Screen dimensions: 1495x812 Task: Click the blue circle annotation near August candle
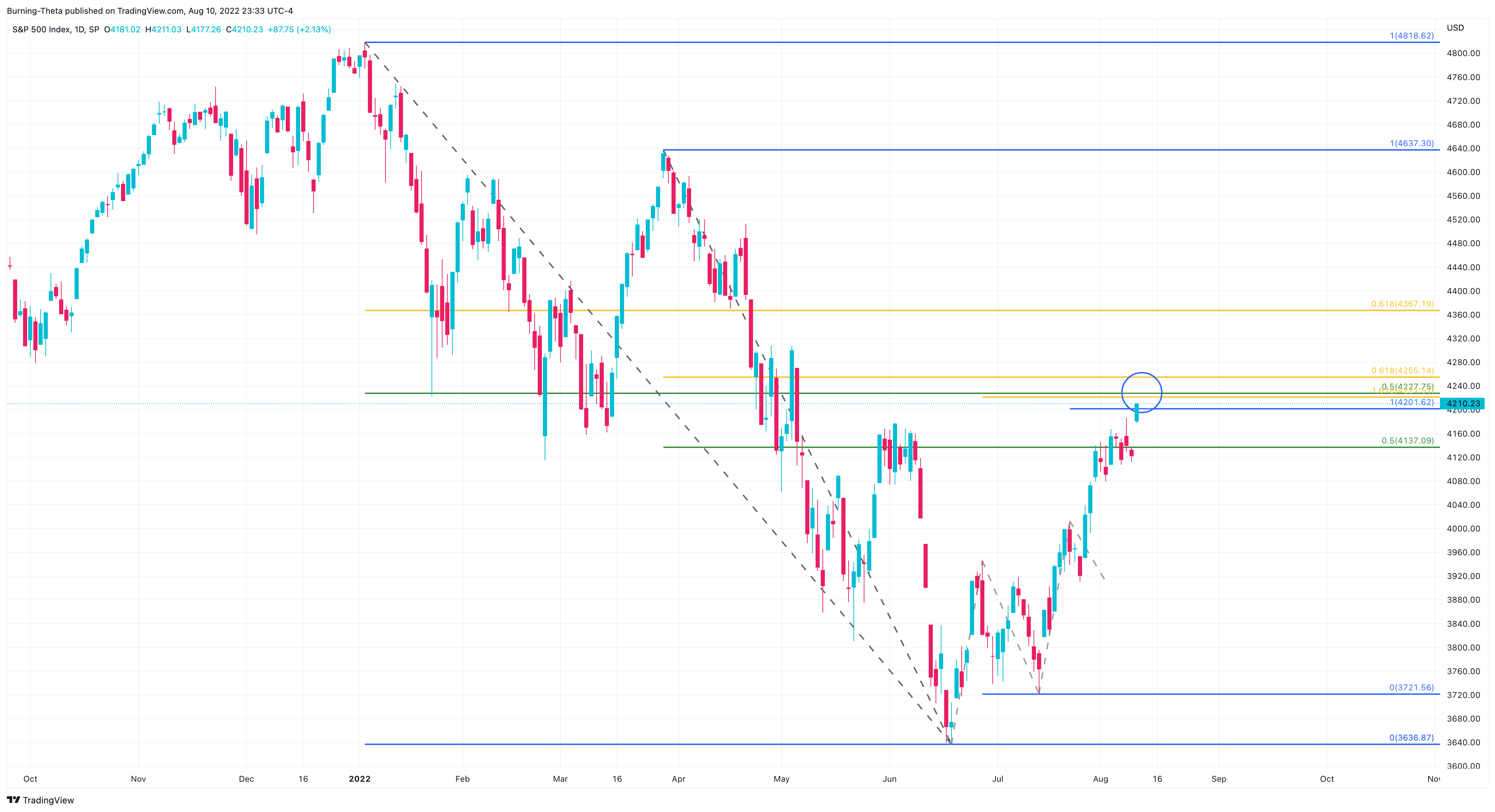(1141, 392)
